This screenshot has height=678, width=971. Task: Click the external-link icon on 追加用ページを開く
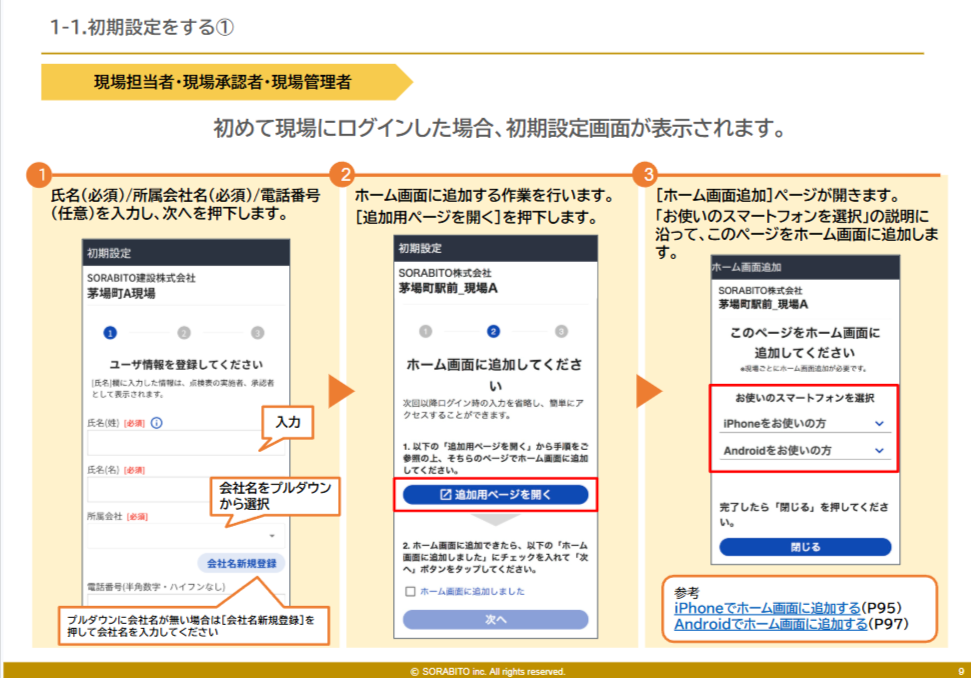[446, 495]
